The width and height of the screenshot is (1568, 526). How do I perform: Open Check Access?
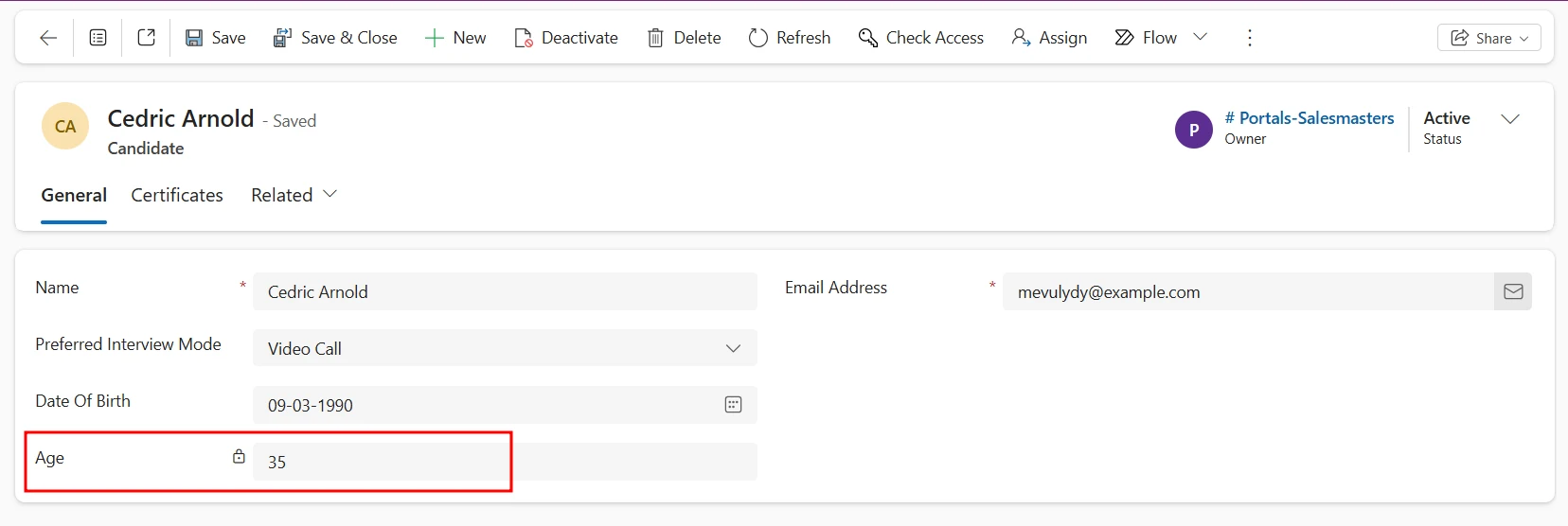(921, 38)
